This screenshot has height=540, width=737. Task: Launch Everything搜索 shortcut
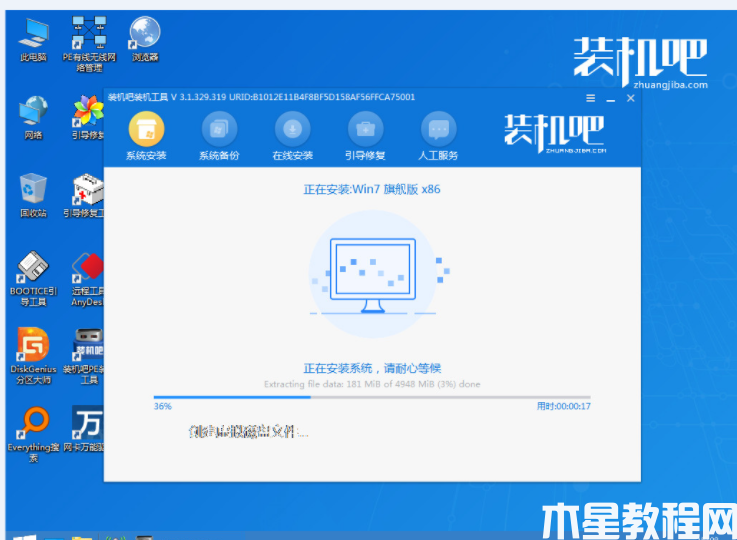point(33,434)
